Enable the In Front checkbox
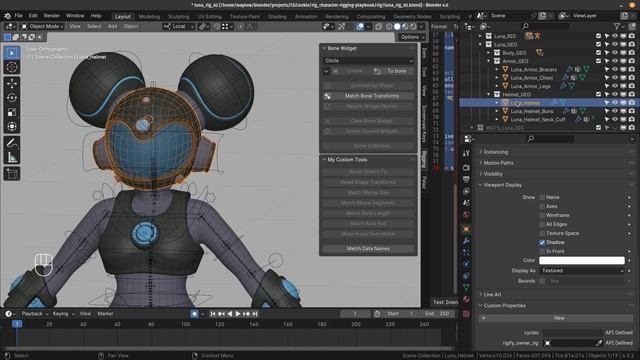This screenshot has width=640, height=360. (x=542, y=251)
